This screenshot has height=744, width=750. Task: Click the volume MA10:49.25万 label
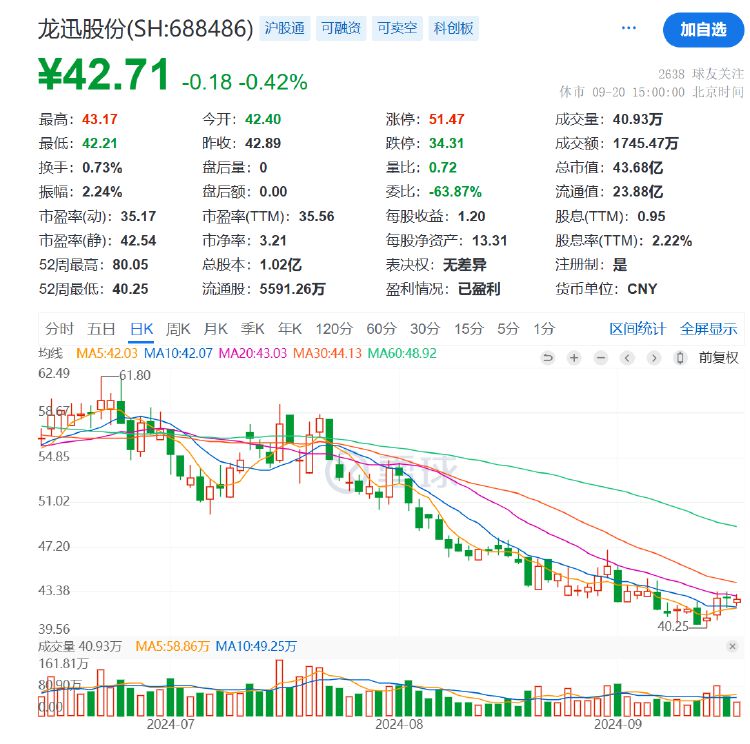point(256,646)
